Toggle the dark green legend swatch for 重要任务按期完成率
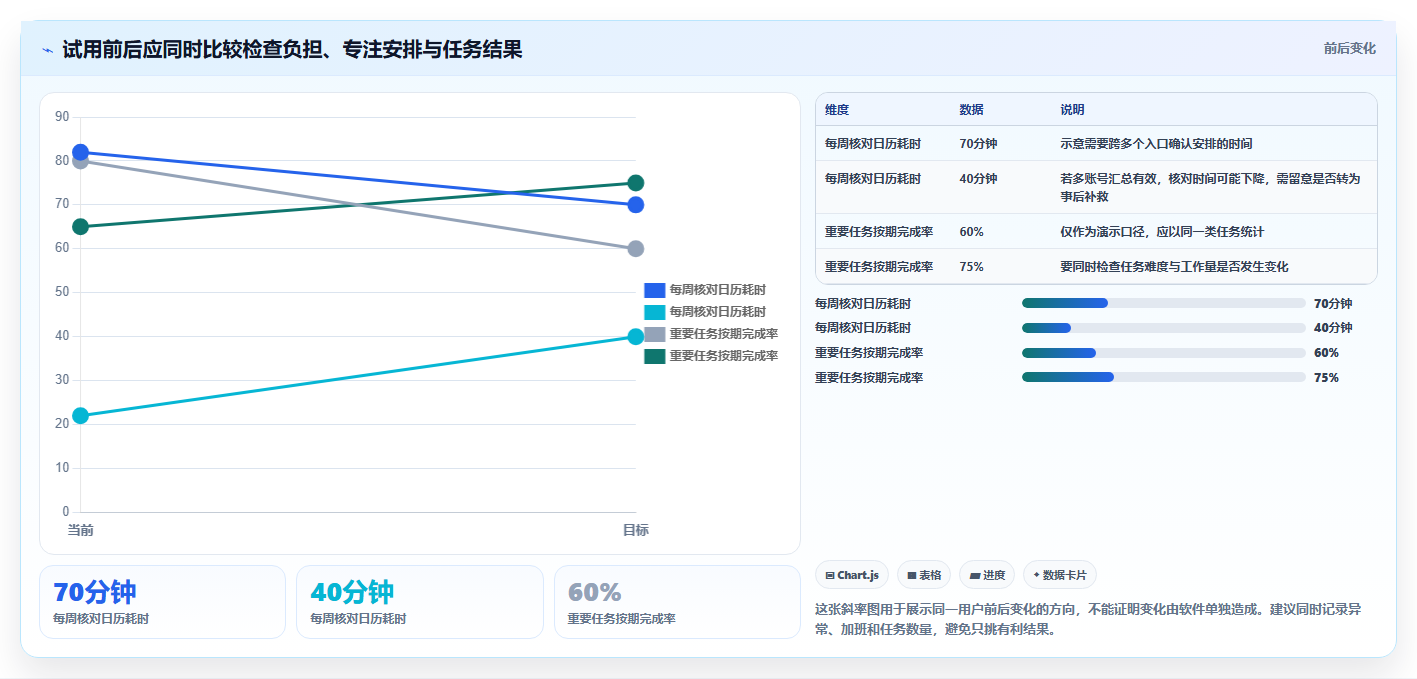Screen dimensions: 1417x679 [x=654, y=356]
